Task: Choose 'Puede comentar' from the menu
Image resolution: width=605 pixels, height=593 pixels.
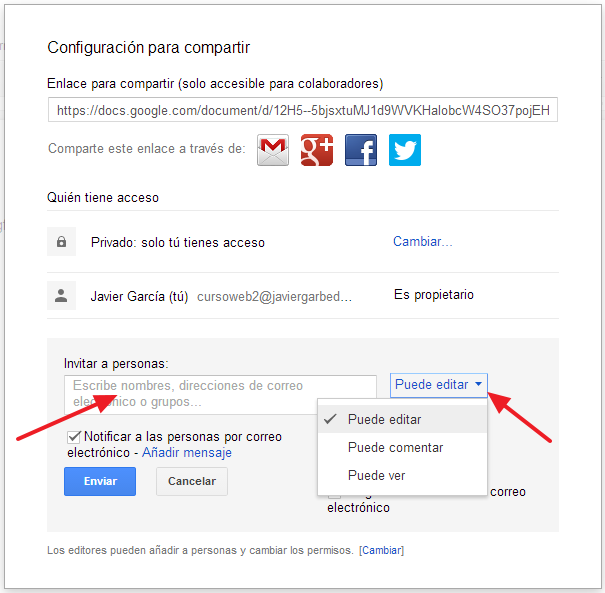Action: (x=395, y=448)
